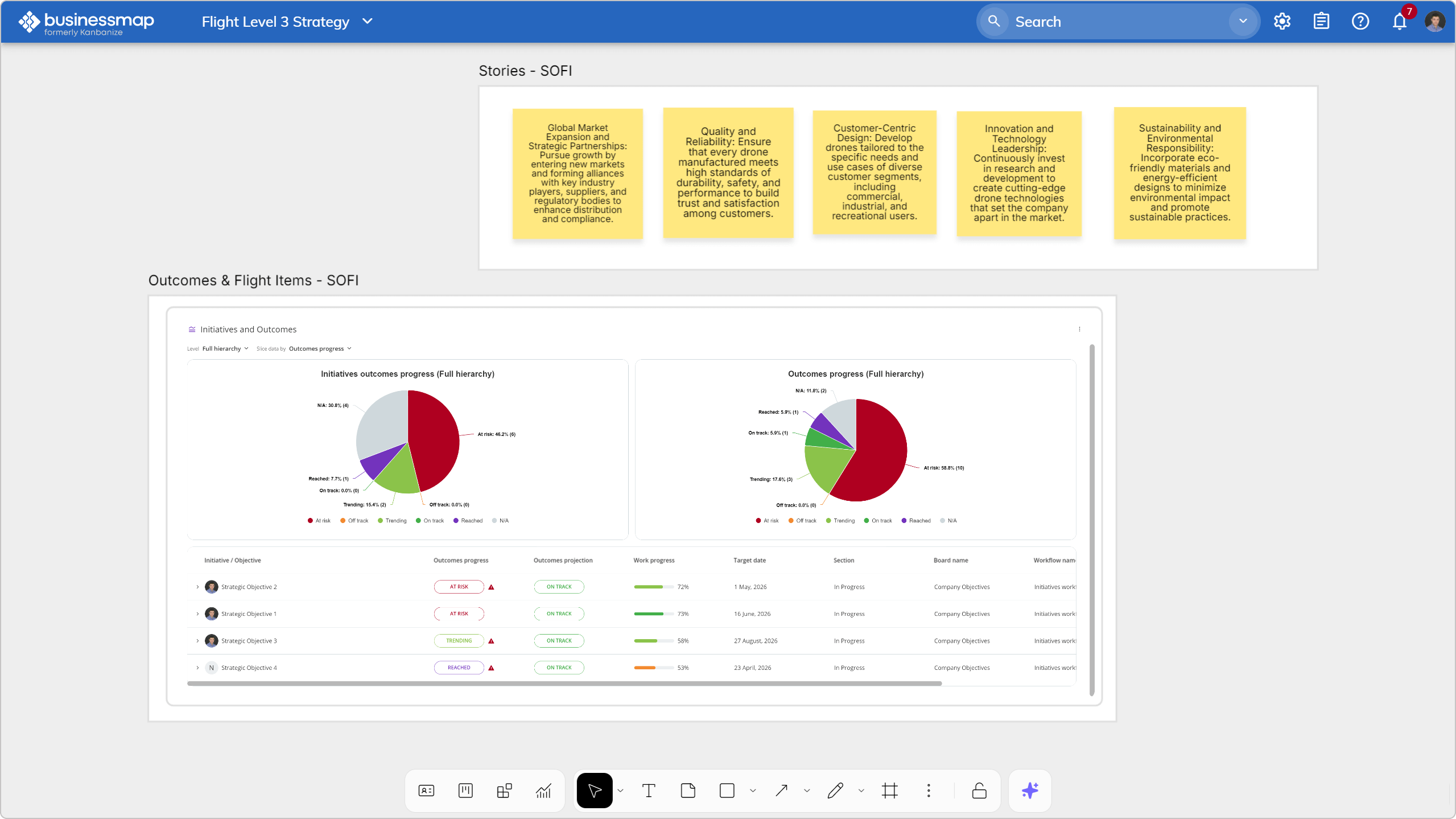The width and height of the screenshot is (1456, 819).
Task: Toggle the canvas lock icon
Action: coord(979,791)
